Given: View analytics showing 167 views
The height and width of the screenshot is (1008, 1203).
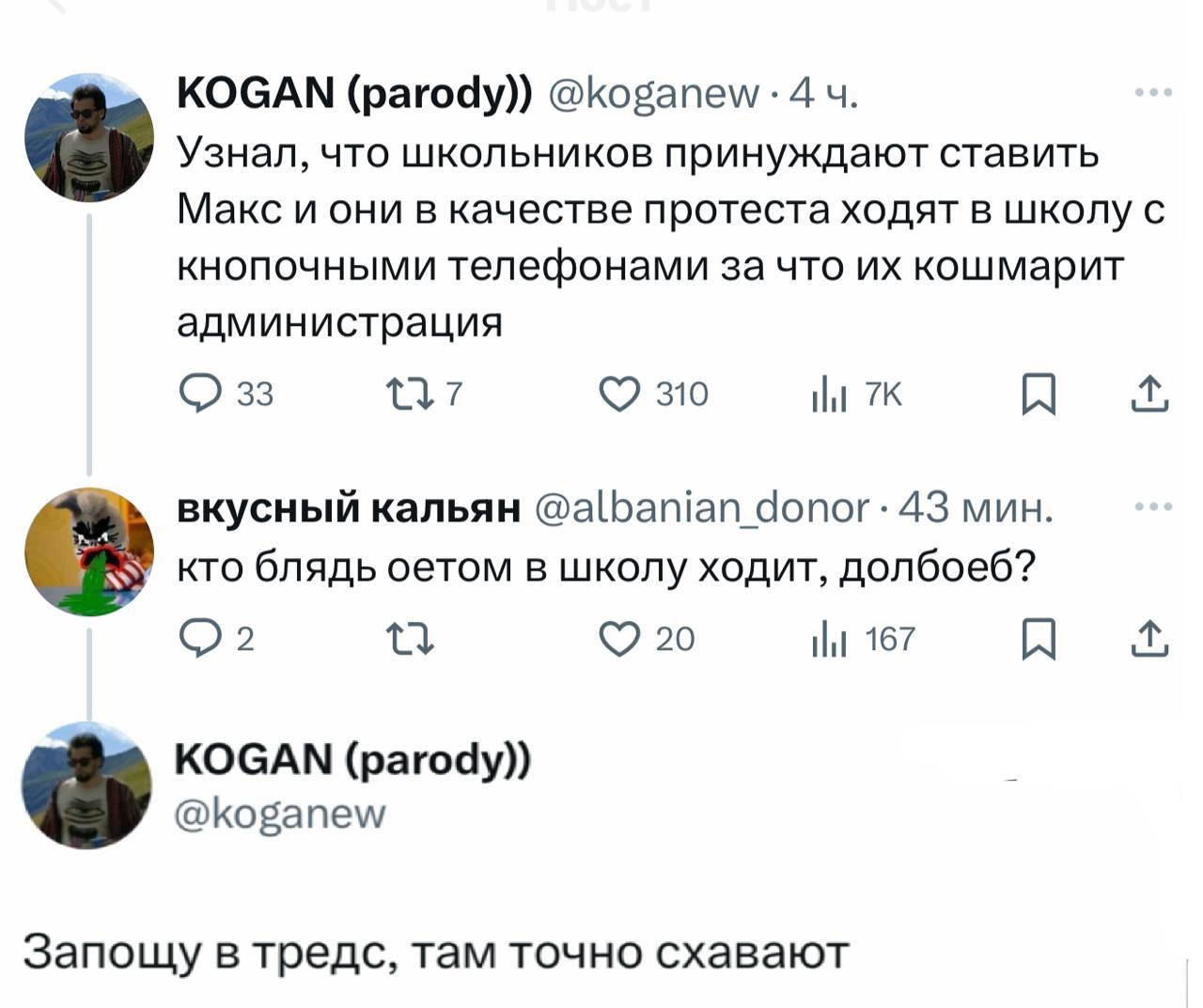Looking at the screenshot, I should tap(827, 642).
